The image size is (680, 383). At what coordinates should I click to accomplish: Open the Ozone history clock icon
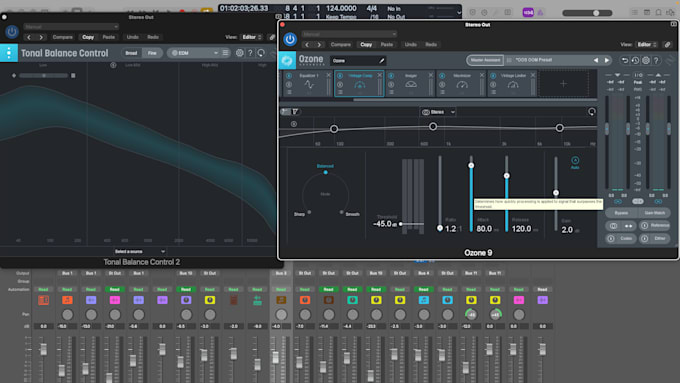tap(635, 61)
